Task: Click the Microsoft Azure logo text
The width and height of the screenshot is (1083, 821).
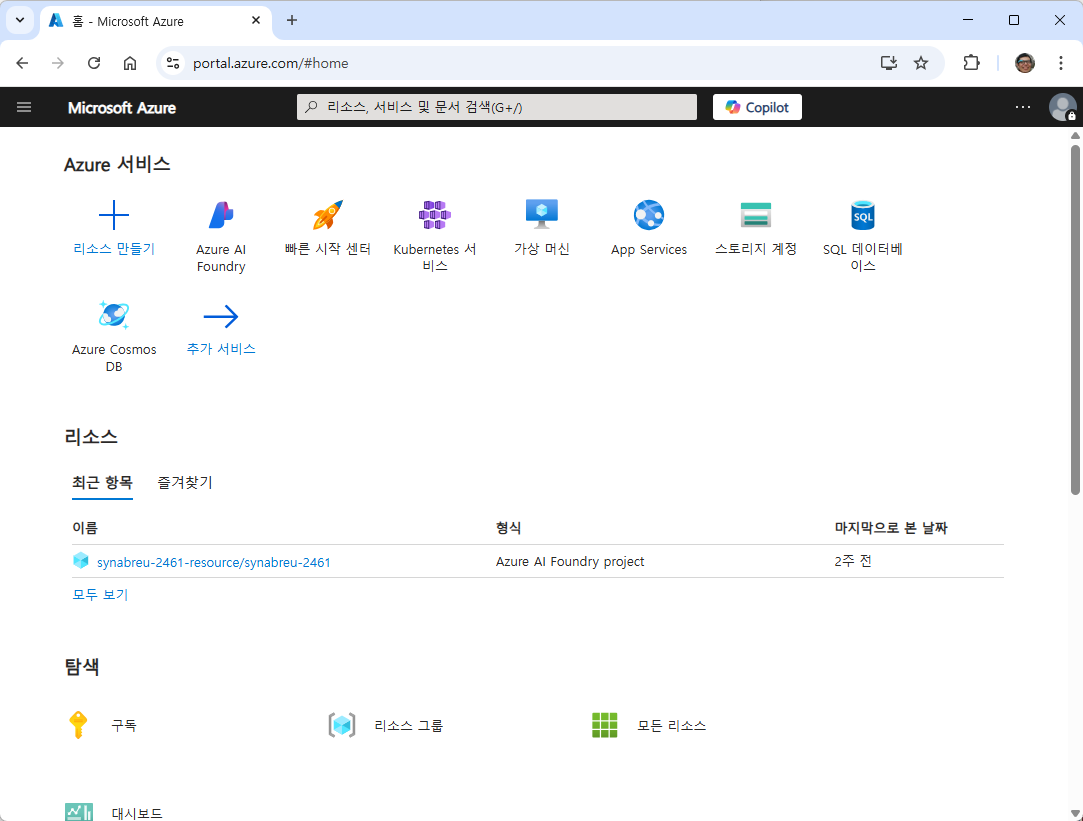Action: [x=122, y=108]
